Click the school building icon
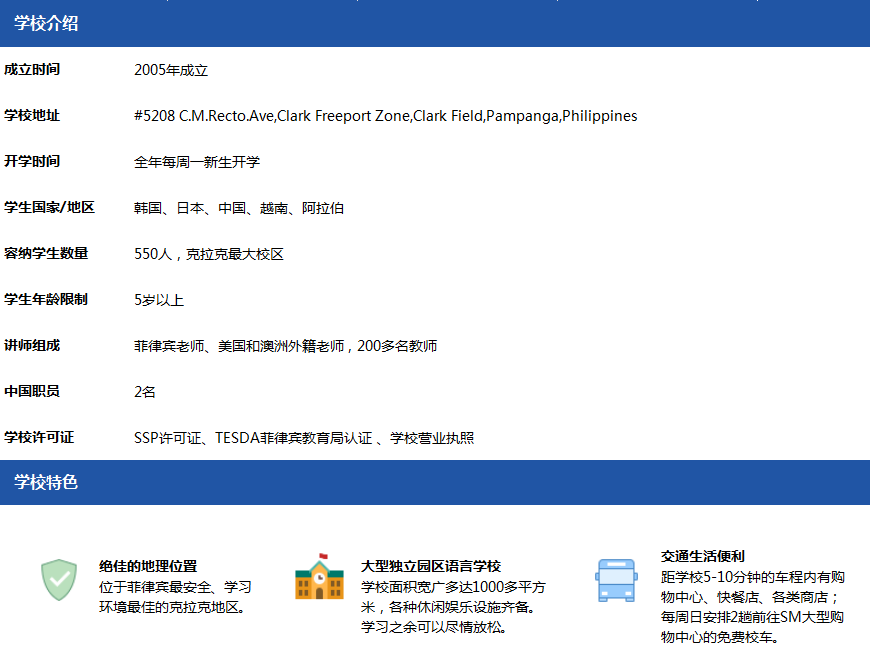Image resolution: width=870 pixels, height=653 pixels. coord(319,576)
